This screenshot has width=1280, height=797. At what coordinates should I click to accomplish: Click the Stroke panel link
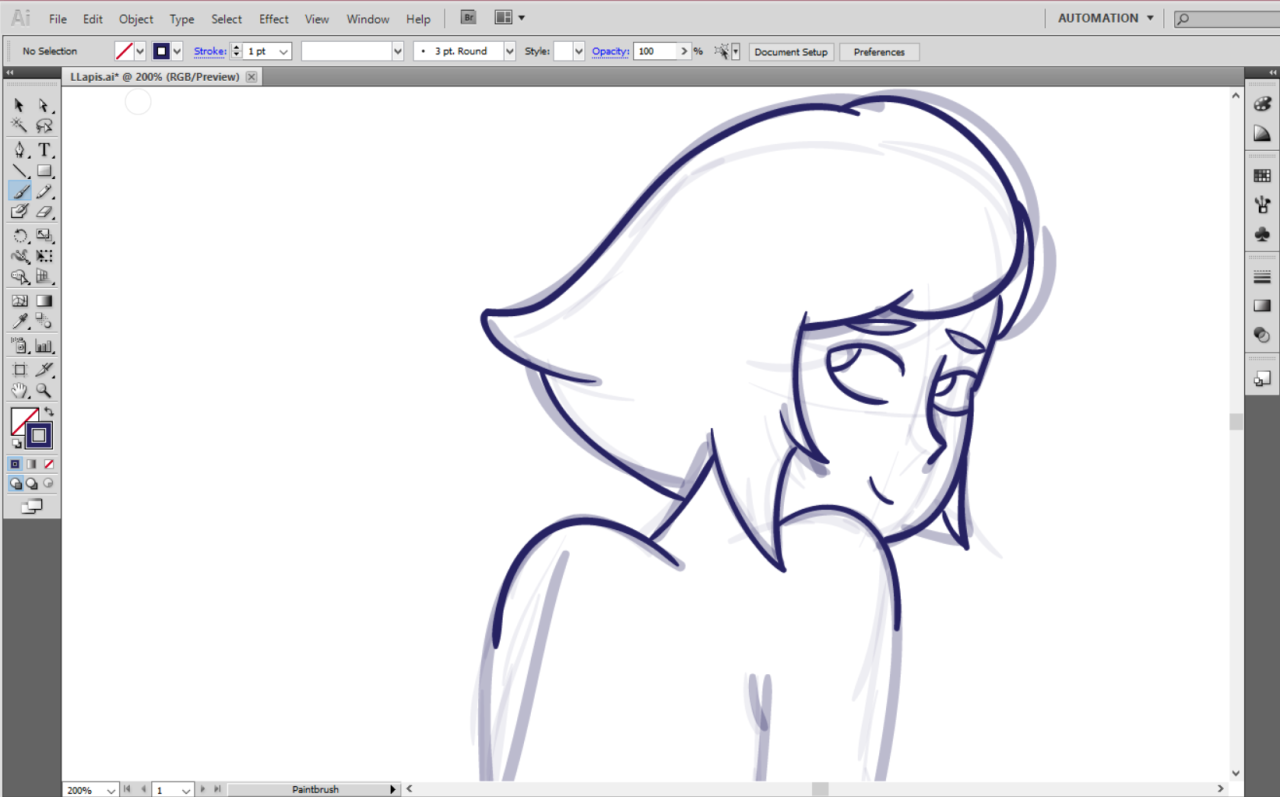(x=210, y=51)
